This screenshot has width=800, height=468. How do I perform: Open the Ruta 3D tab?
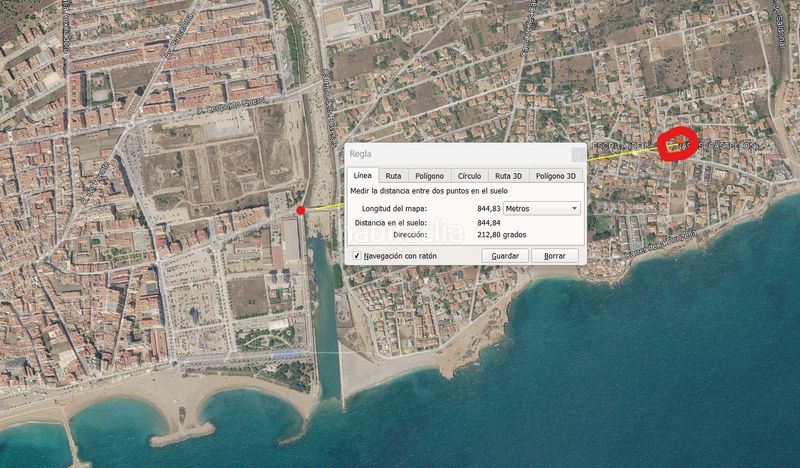click(x=508, y=175)
